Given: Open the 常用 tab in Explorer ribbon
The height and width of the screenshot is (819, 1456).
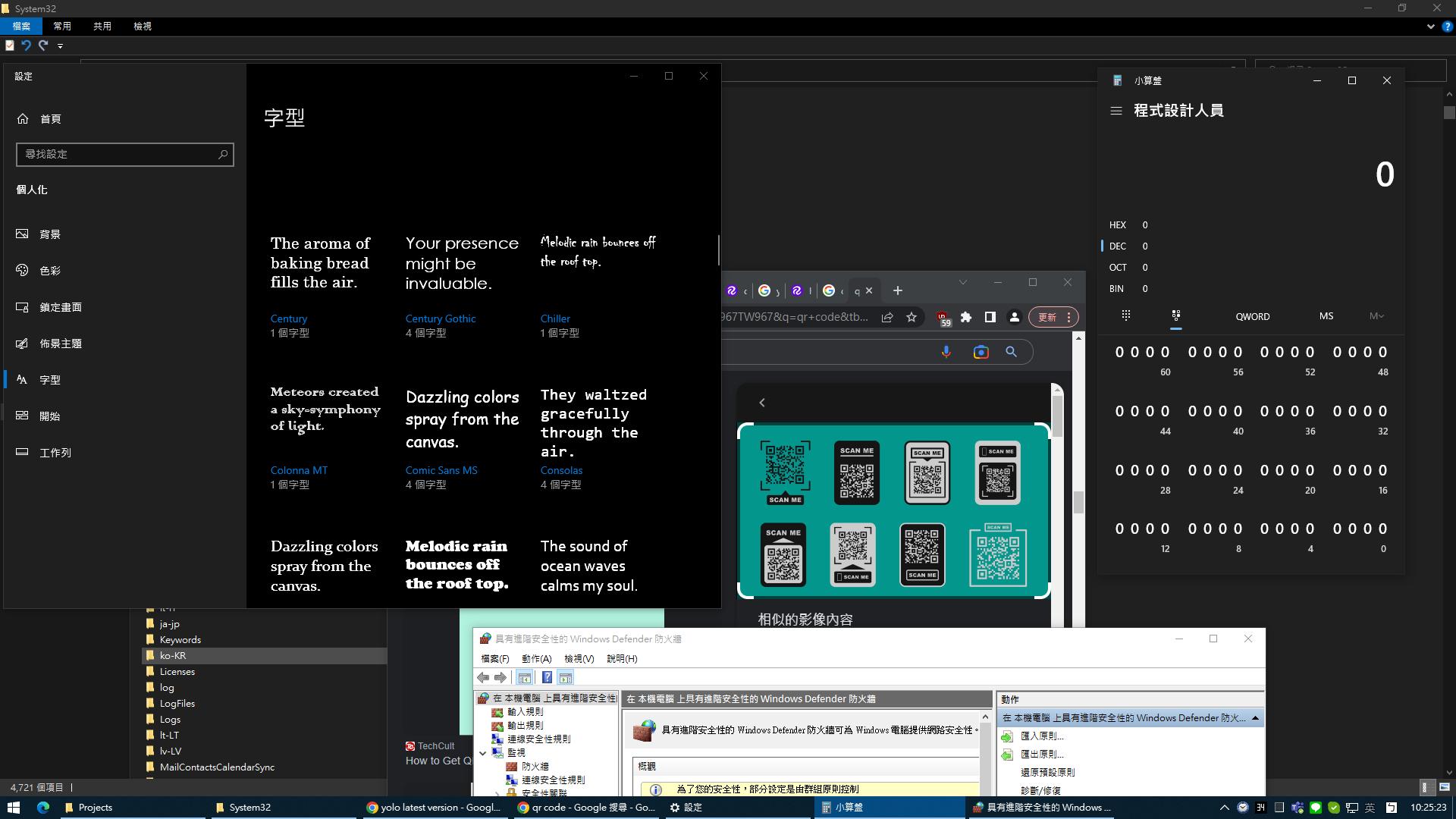Looking at the screenshot, I should click(x=62, y=27).
